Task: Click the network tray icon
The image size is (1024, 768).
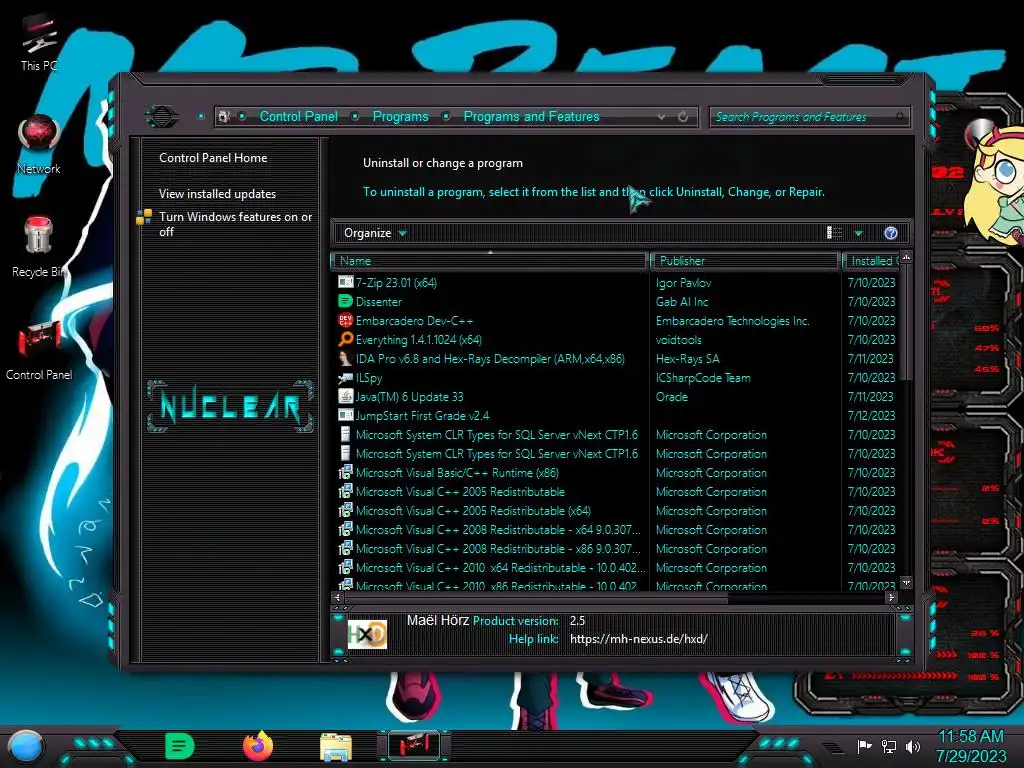Action: click(x=889, y=746)
